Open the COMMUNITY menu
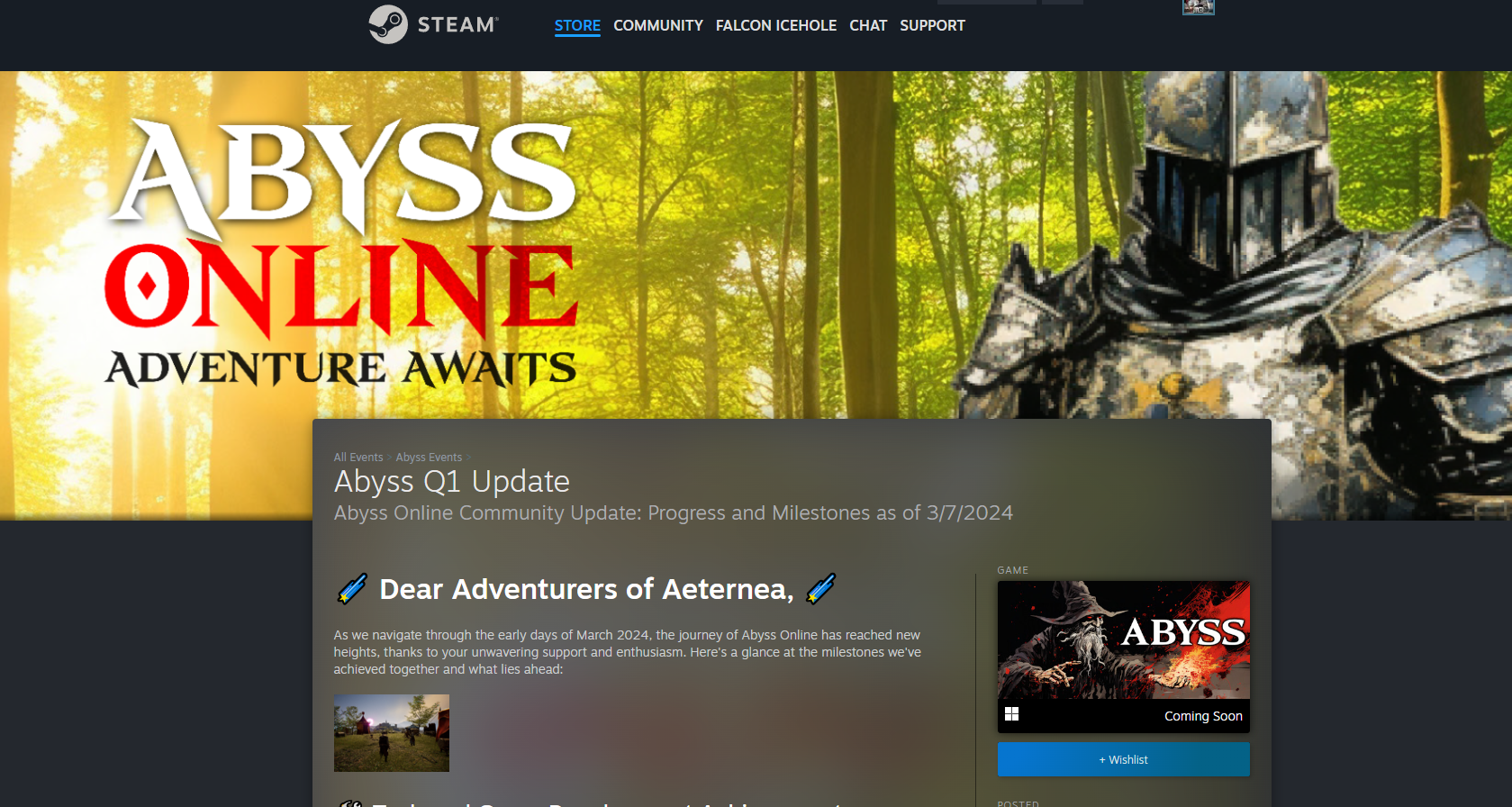Viewport: 1512px width, 807px height. click(x=658, y=25)
